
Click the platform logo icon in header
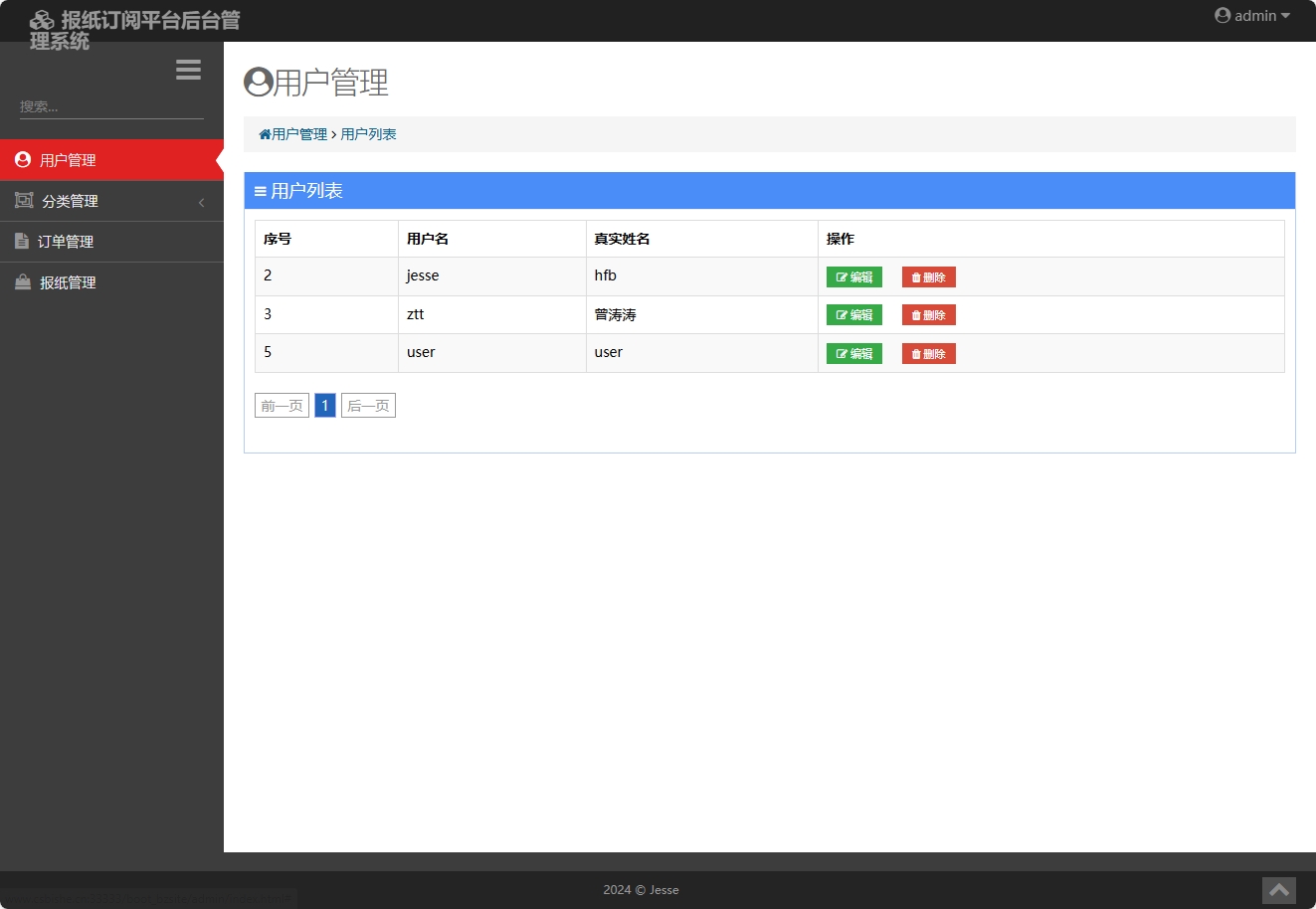(42, 19)
